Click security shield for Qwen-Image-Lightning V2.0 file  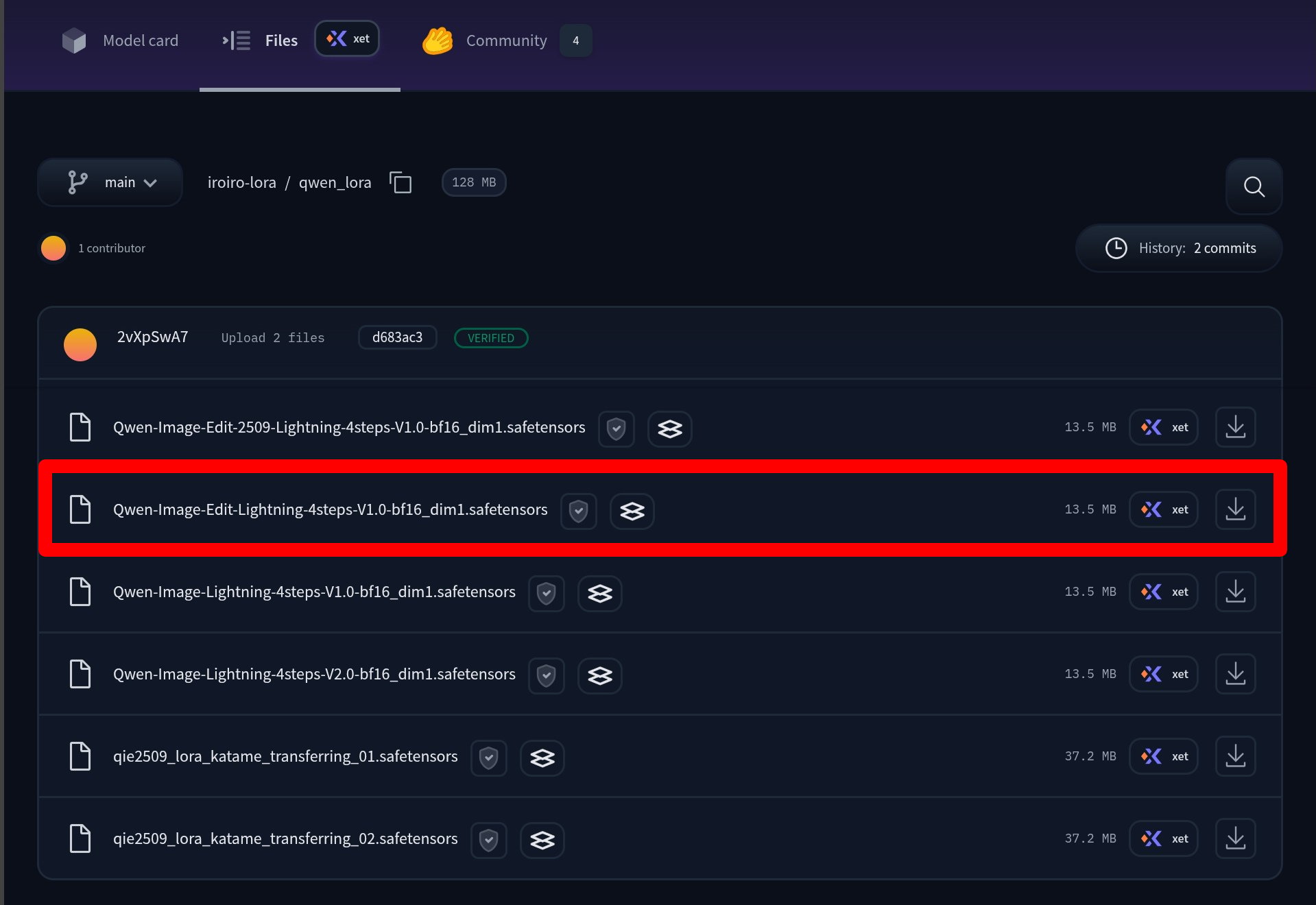[547, 676]
